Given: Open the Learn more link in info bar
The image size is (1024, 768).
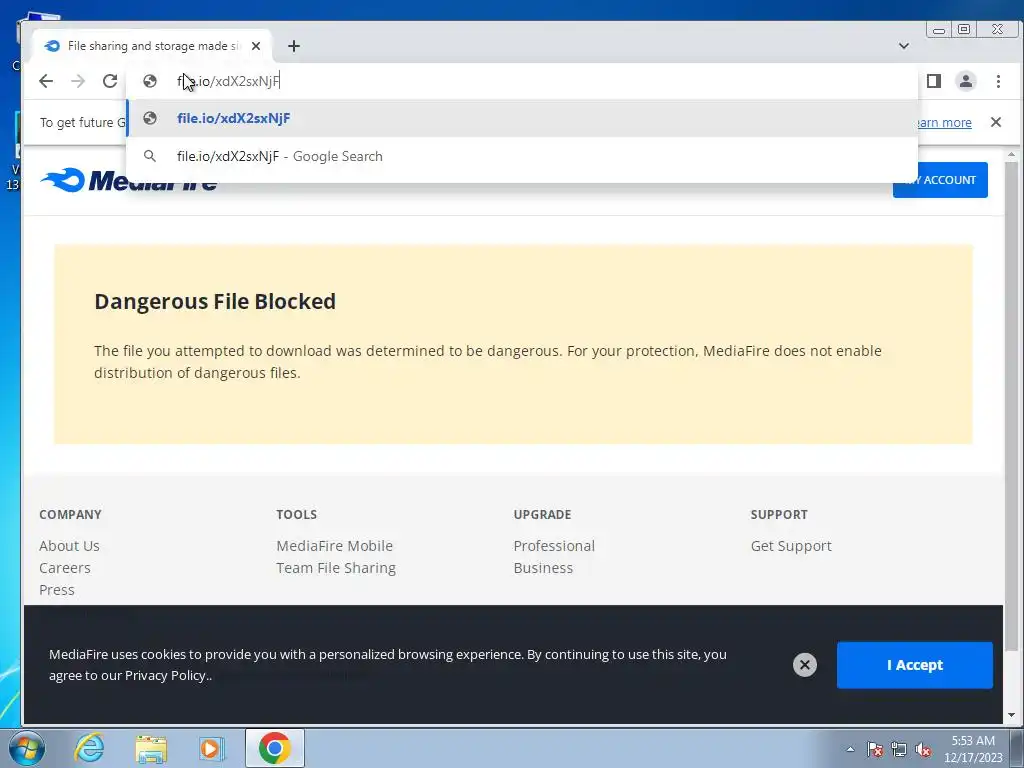Looking at the screenshot, I should [x=944, y=123].
